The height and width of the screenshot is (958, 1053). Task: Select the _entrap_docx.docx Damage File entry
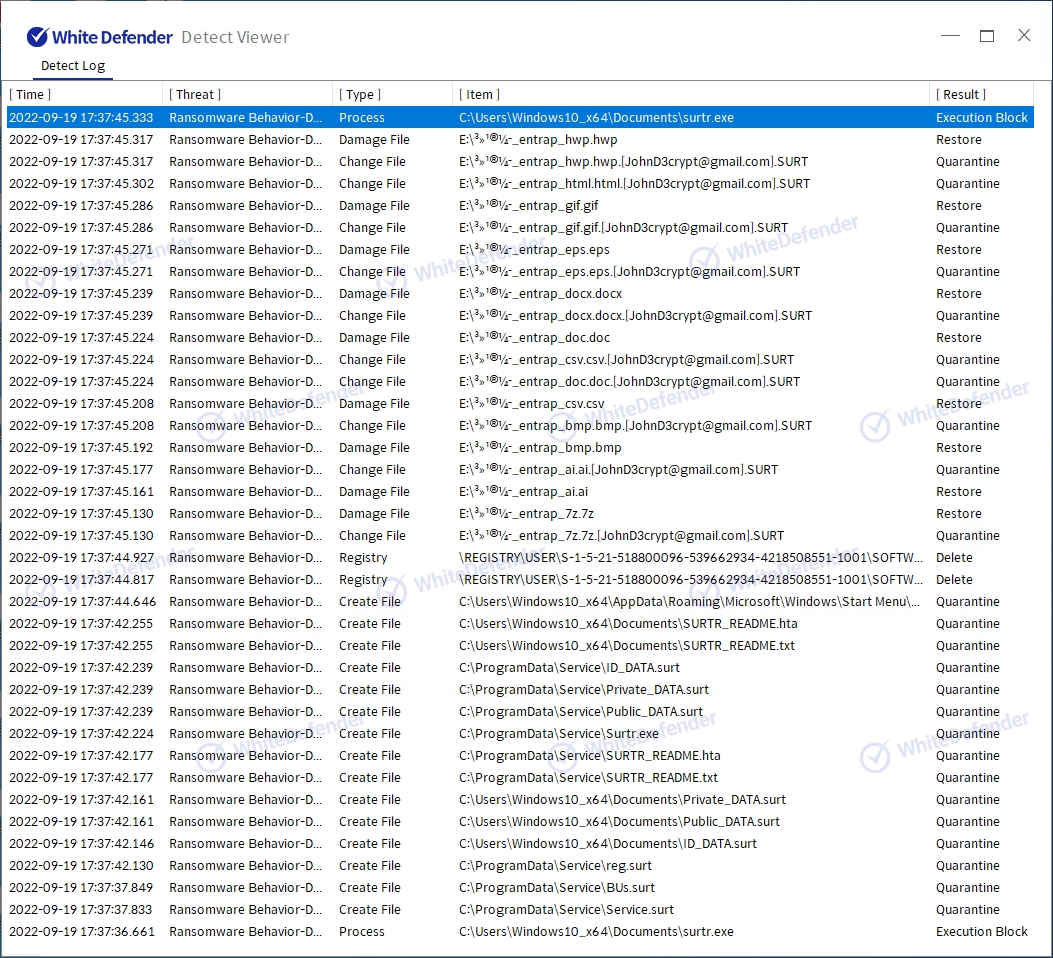520,293
